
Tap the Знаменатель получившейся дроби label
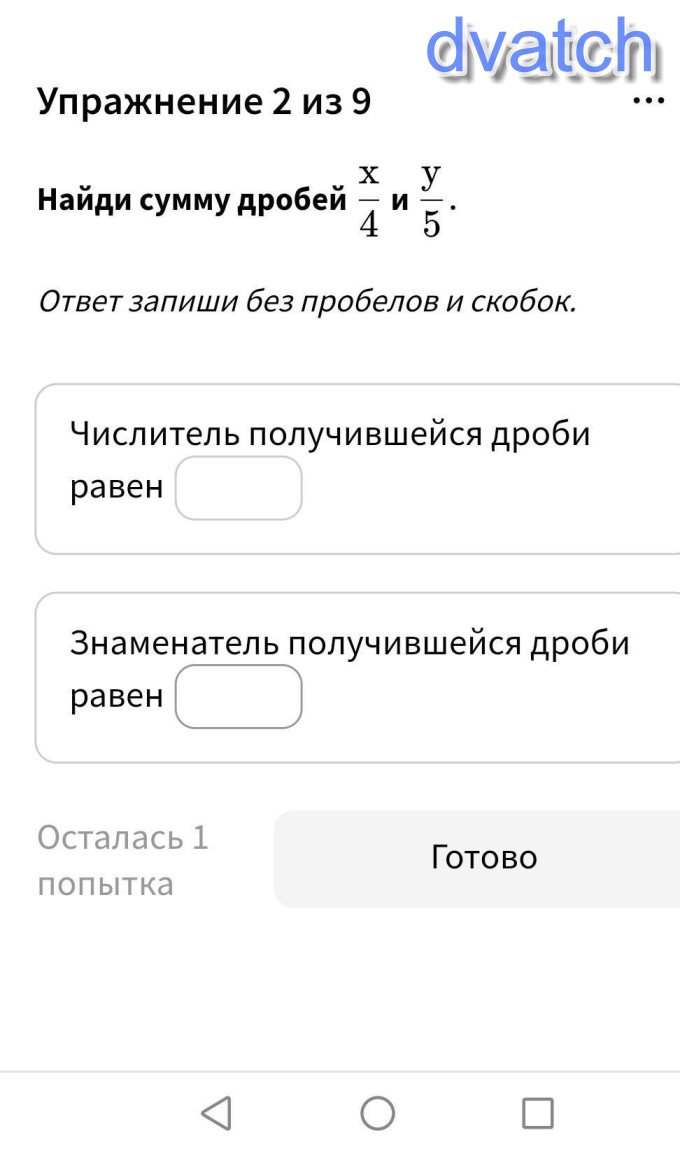(350, 643)
